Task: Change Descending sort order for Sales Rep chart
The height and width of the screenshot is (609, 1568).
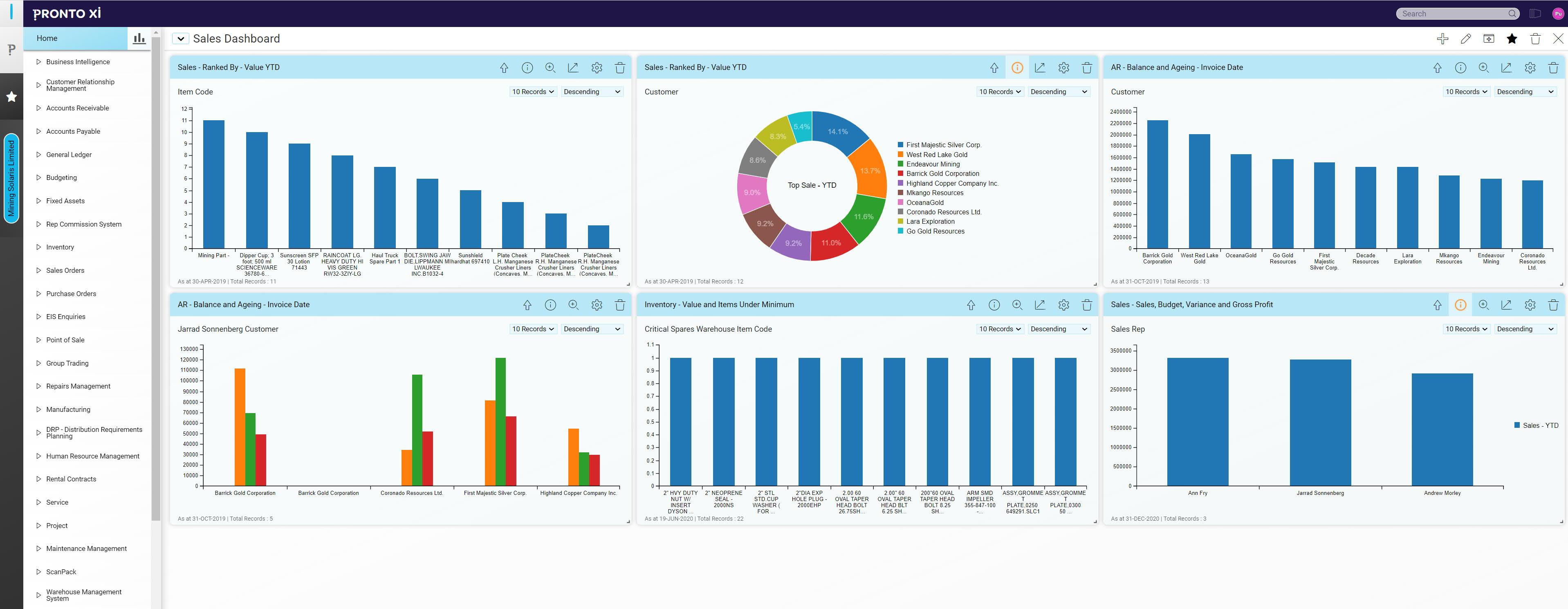Action: [x=1525, y=329]
